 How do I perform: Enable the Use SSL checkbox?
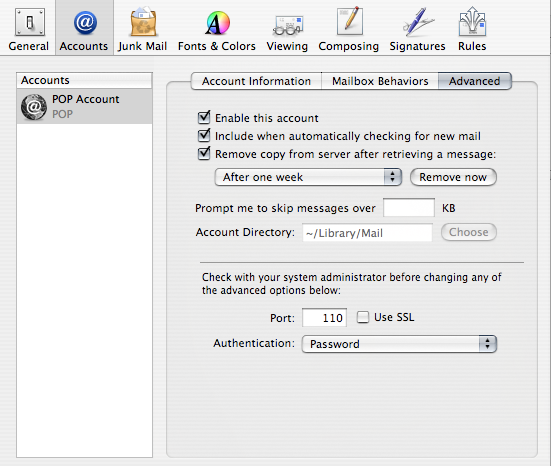pos(363,317)
